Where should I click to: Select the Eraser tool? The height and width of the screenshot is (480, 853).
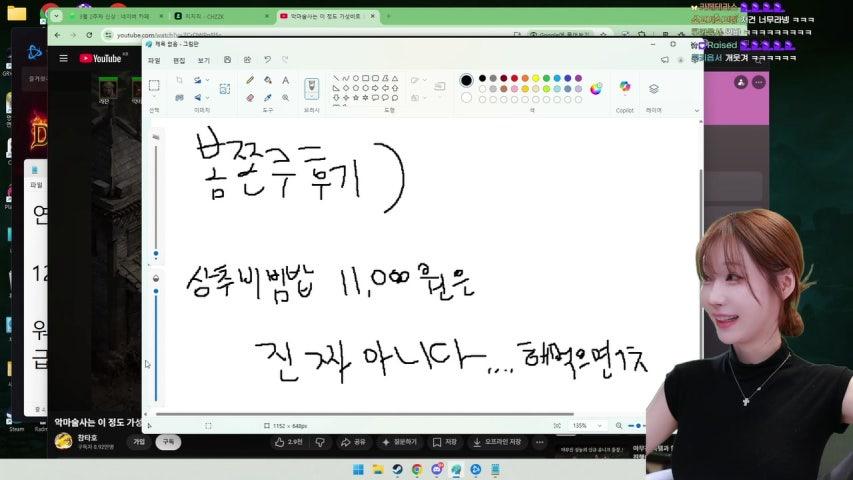click(x=250, y=98)
